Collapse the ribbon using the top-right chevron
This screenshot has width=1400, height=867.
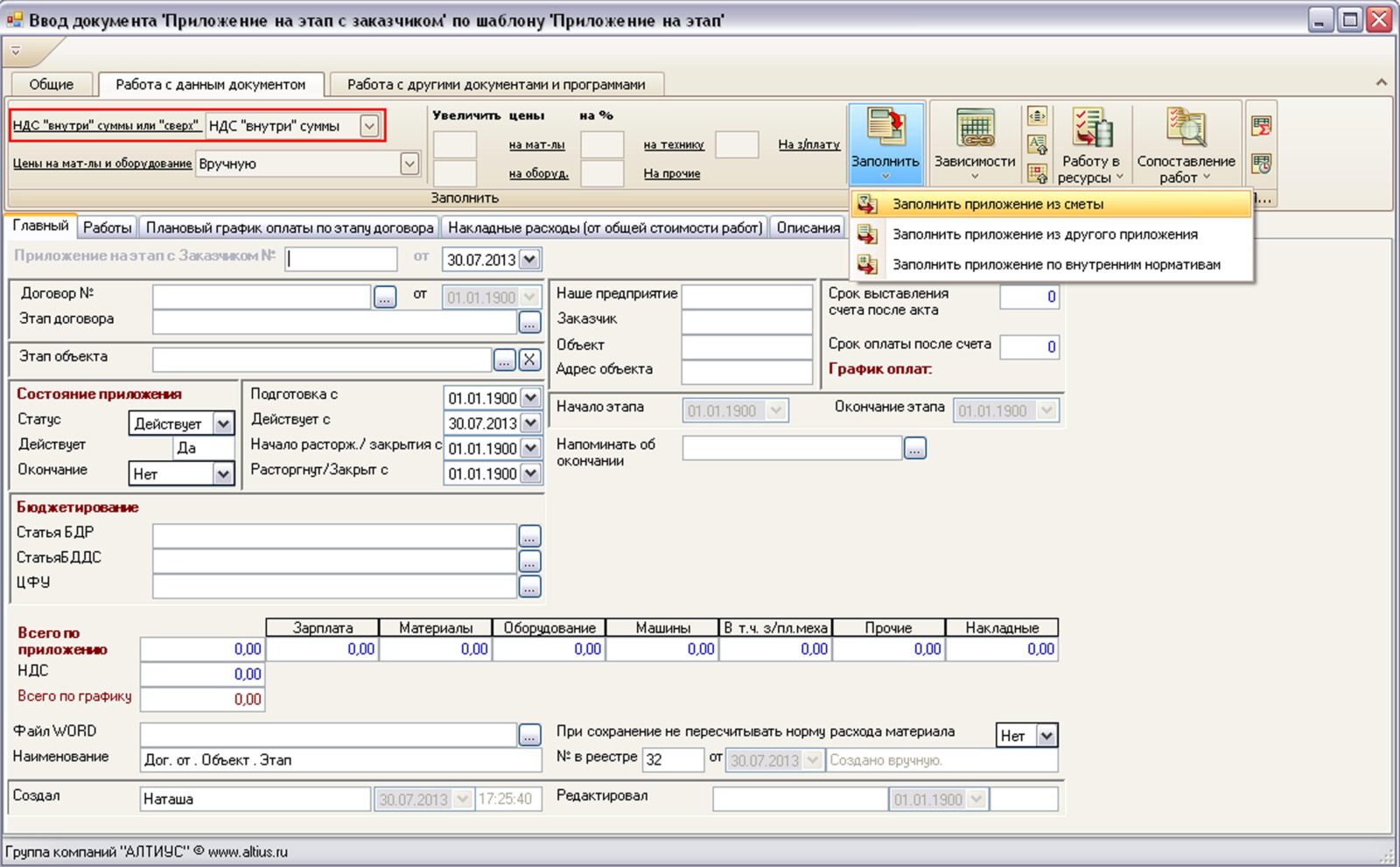click(x=1381, y=82)
